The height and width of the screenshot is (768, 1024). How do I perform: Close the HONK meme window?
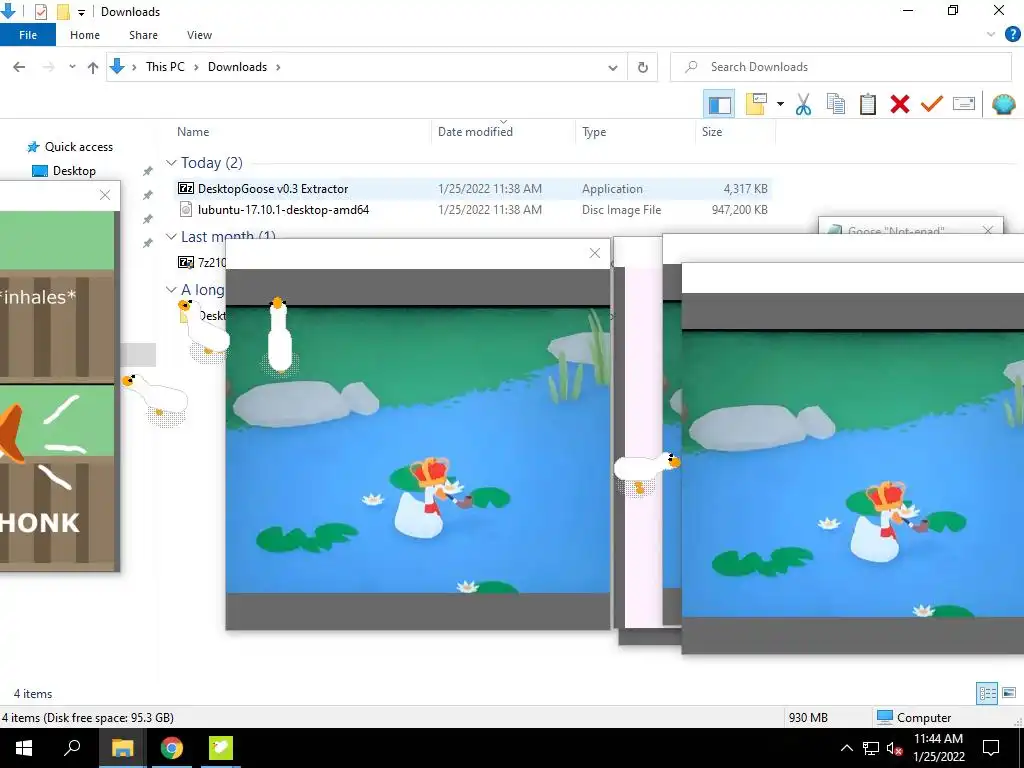105,195
